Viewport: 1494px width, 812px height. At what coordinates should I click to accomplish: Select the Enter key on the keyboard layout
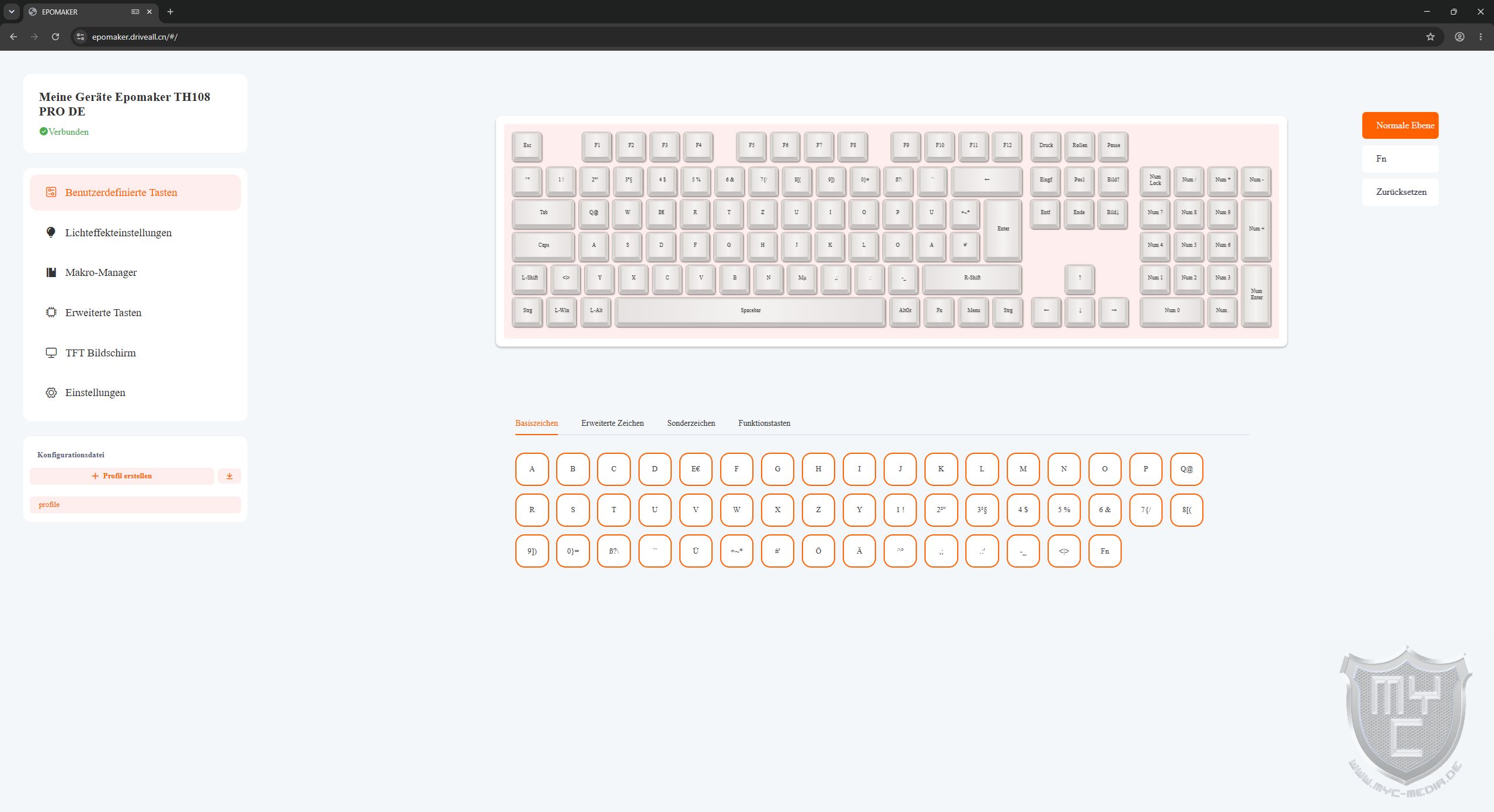[1003, 230]
